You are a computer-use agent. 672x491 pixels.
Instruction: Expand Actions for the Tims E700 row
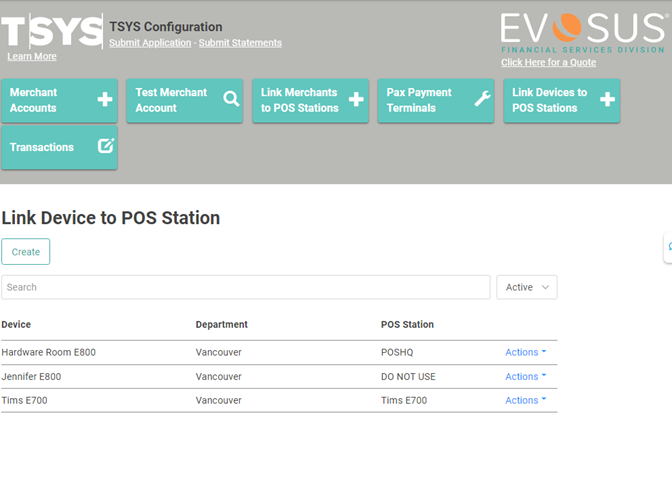[525, 400]
